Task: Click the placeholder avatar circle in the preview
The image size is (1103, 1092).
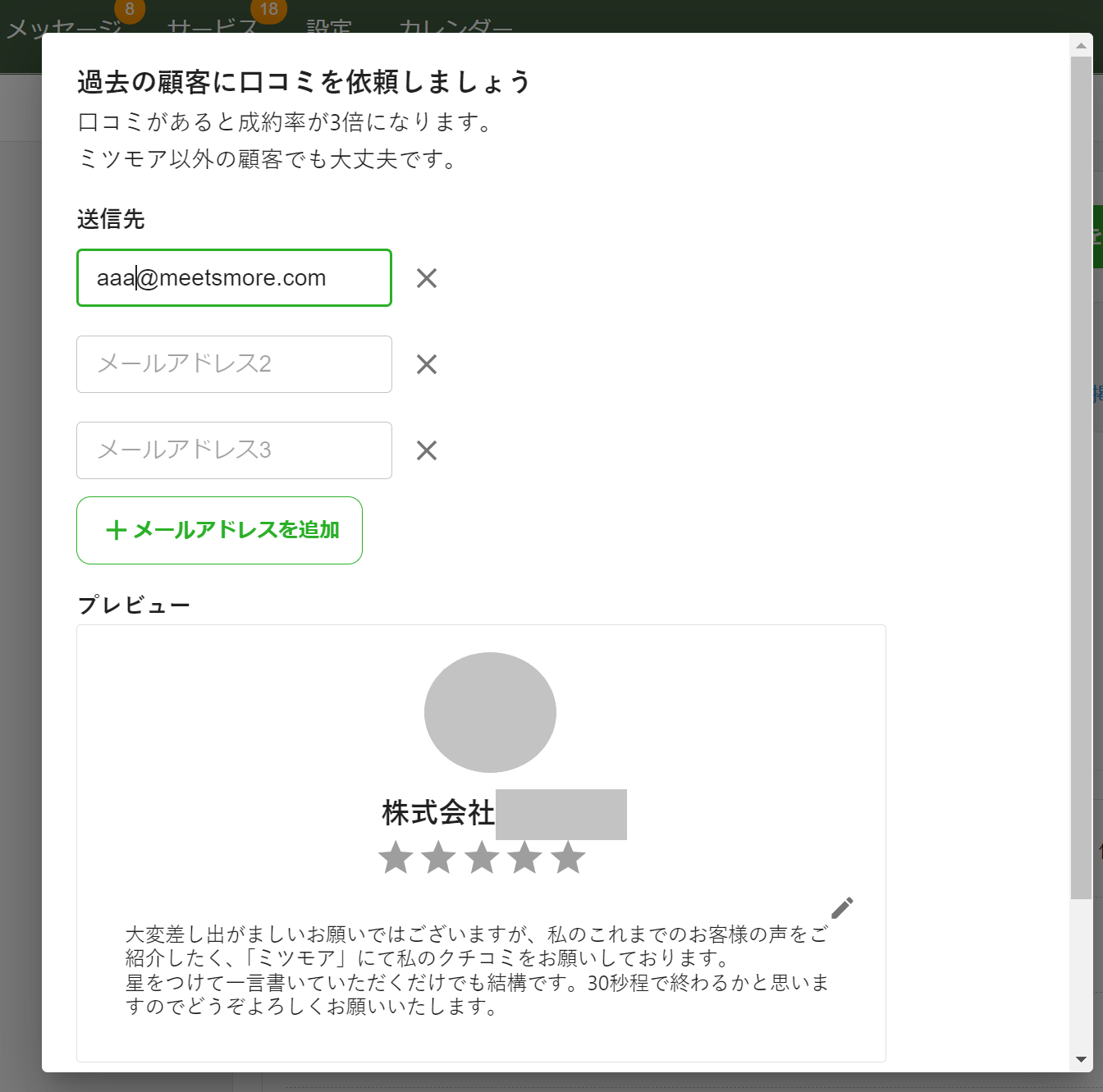Action: 490,711
